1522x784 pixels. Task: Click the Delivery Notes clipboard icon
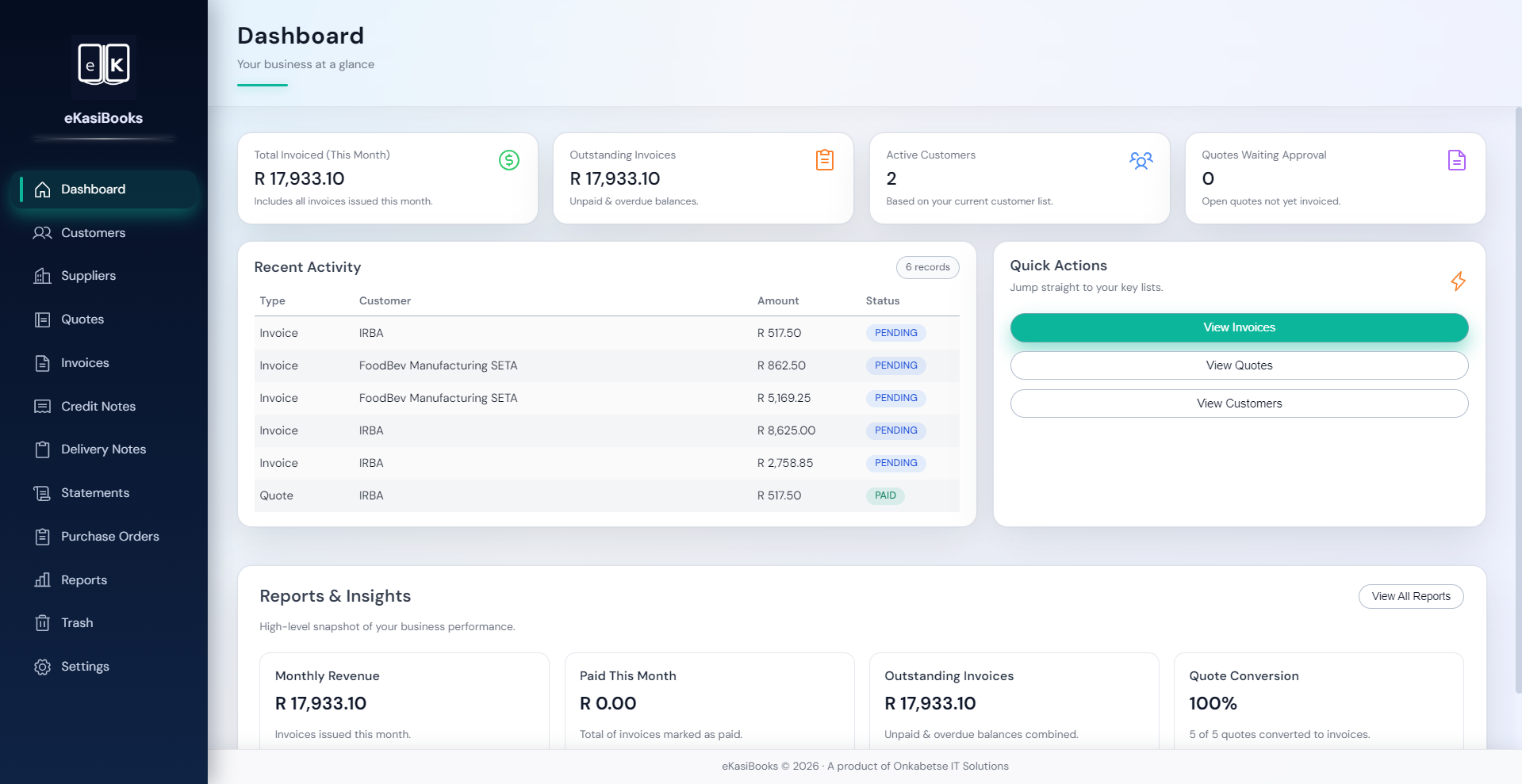42,449
